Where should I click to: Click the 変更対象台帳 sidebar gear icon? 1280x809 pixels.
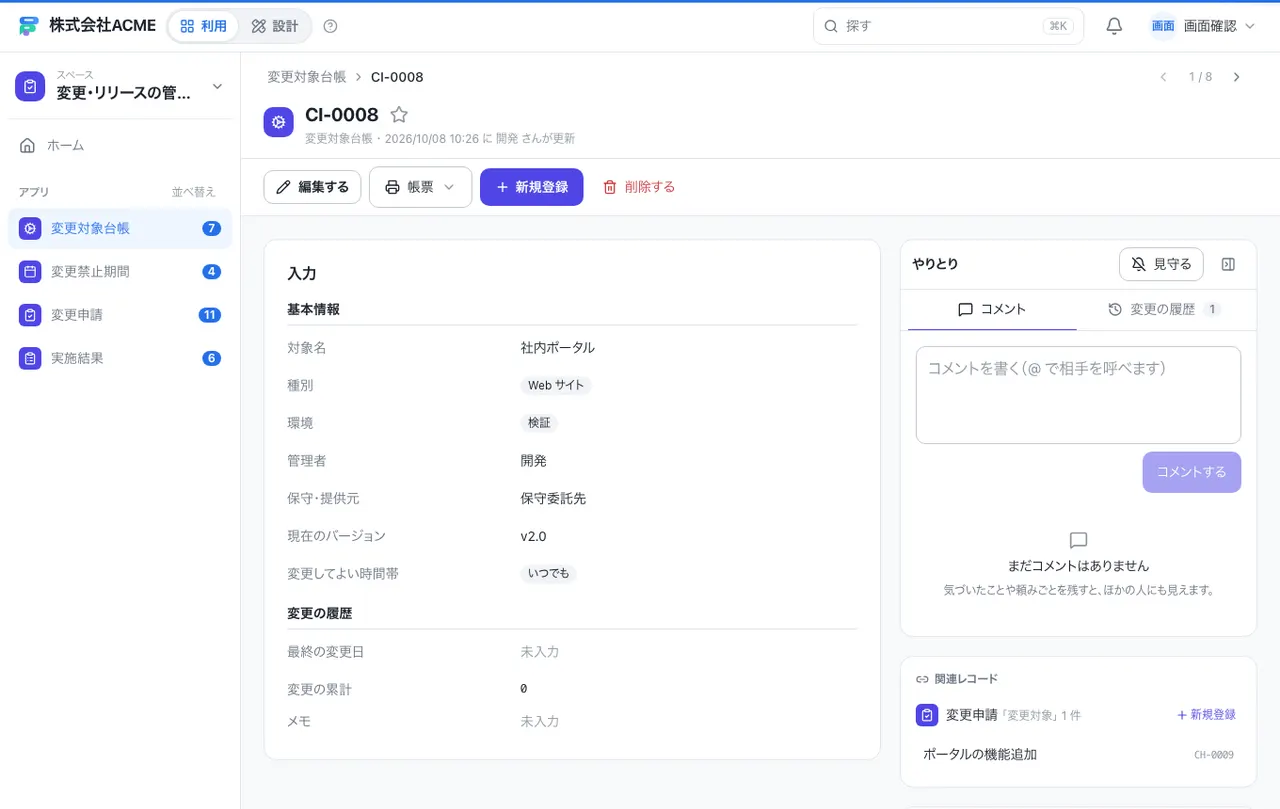pos(30,228)
